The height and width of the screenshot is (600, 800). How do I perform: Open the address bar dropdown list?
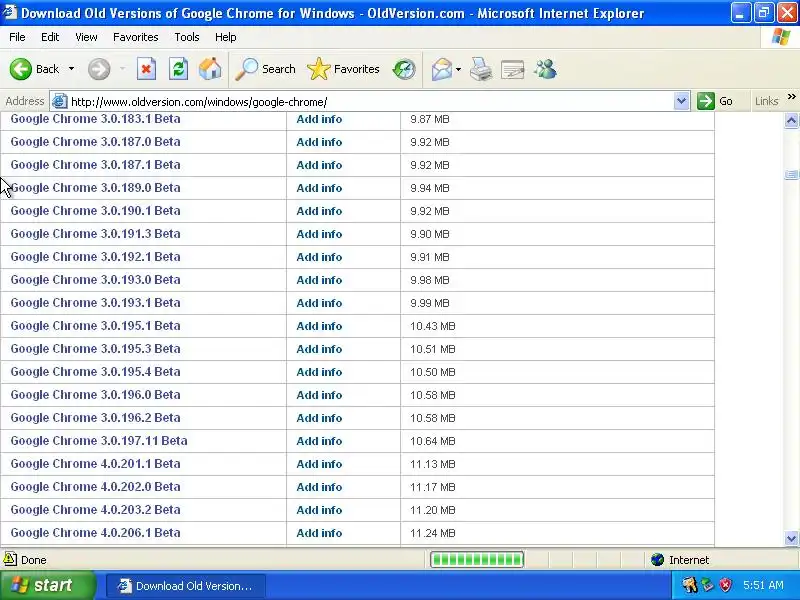click(x=681, y=101)
